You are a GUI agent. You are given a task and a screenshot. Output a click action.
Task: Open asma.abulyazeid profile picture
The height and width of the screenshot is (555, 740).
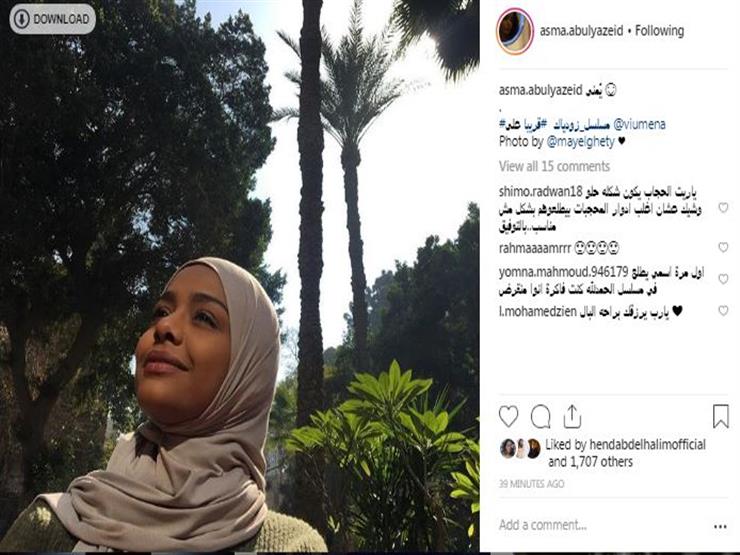(x=515, y=31)
